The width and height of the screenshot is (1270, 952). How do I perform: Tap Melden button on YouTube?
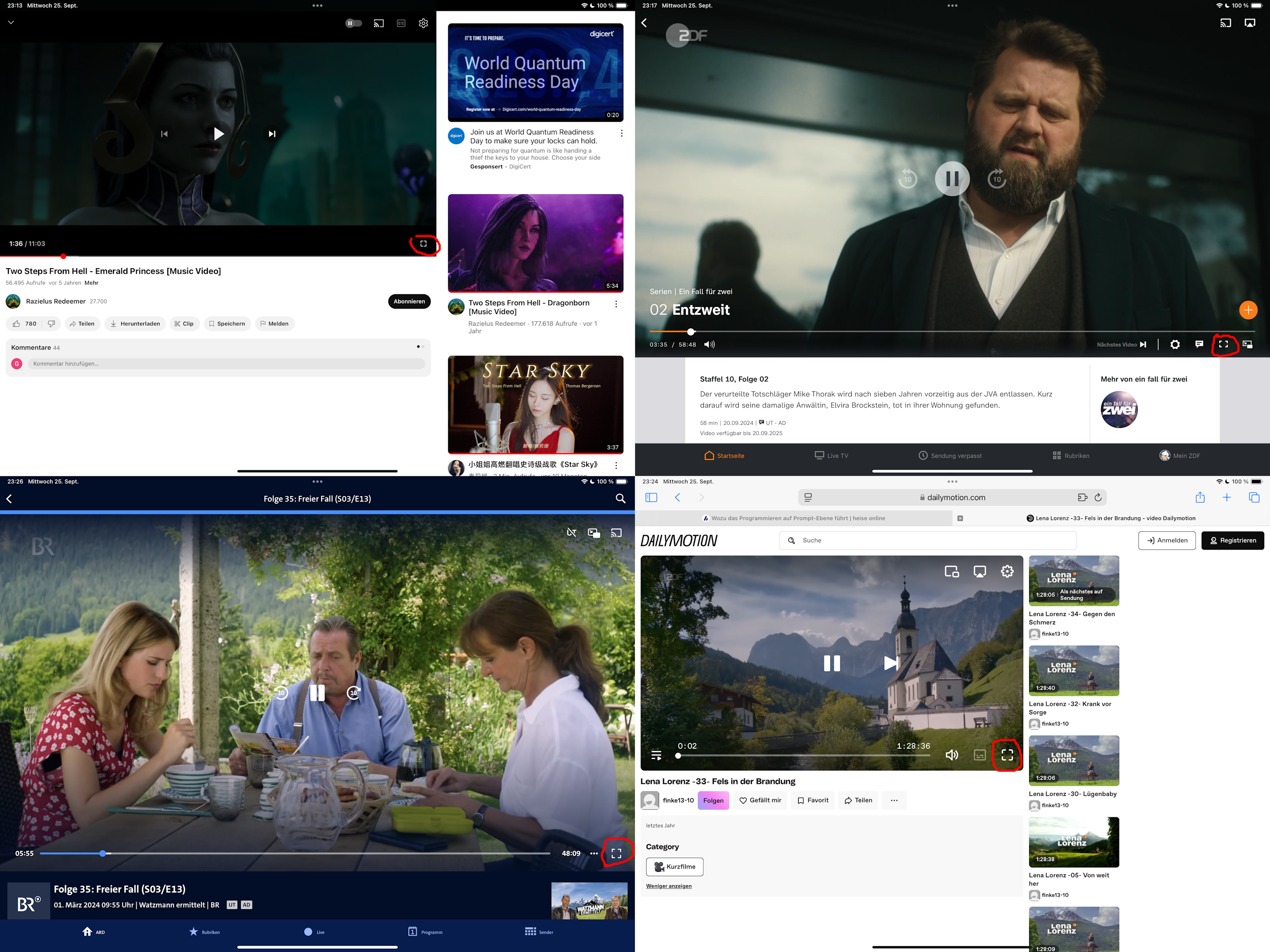click(274, 324)
